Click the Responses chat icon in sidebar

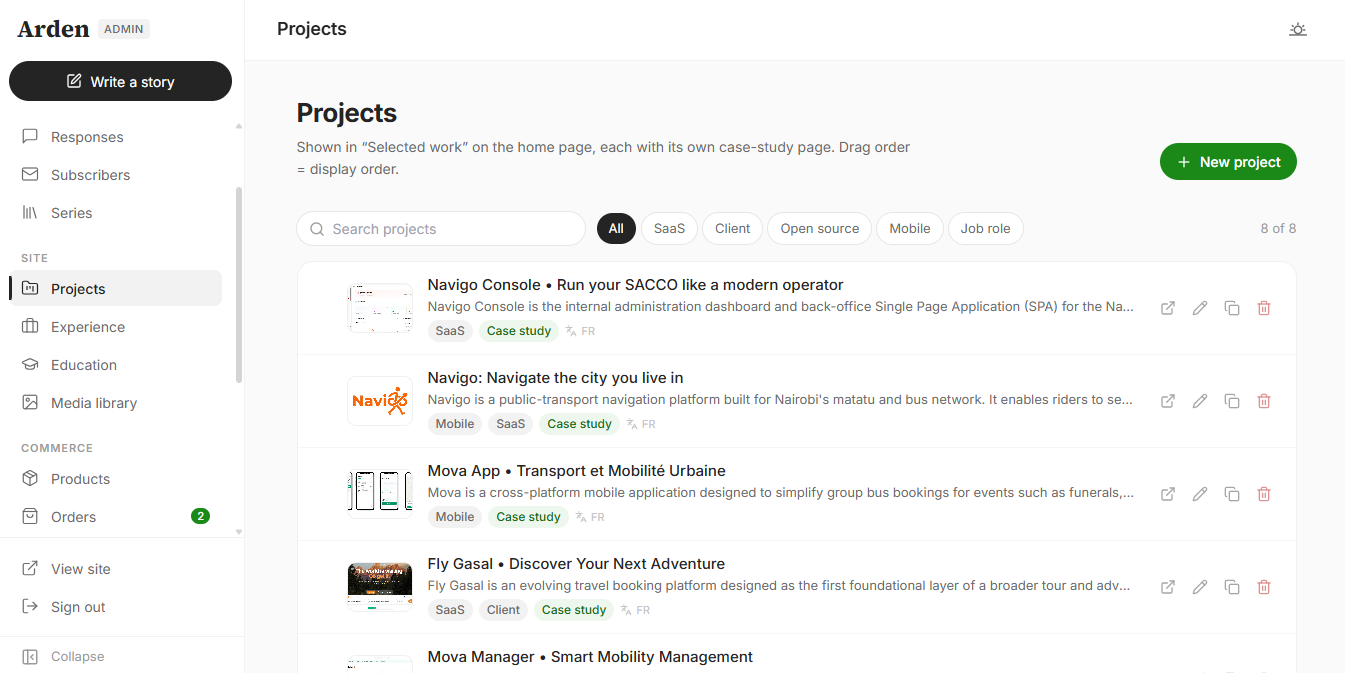click(x=30, y=136)
